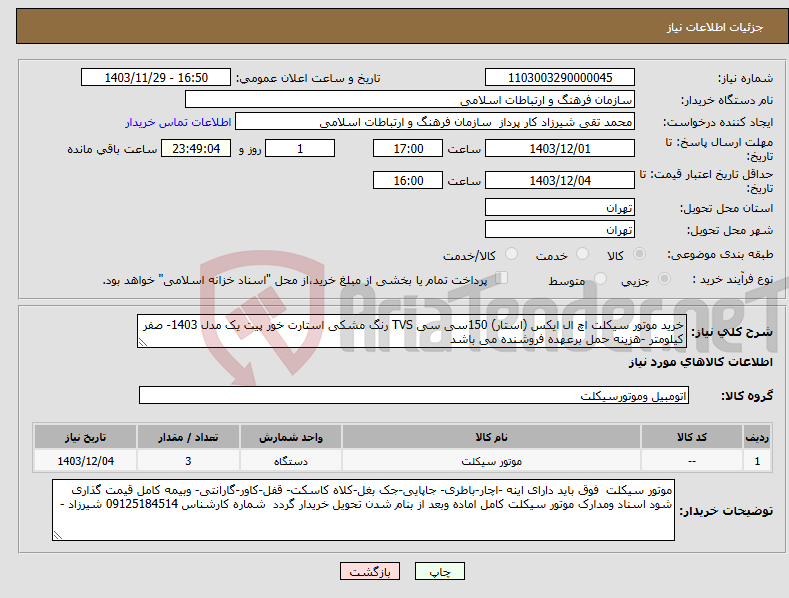The width and height of the screenshot is (789, 598).
Task: Click the validity hour field 16:00
Action: pos(408,180)
